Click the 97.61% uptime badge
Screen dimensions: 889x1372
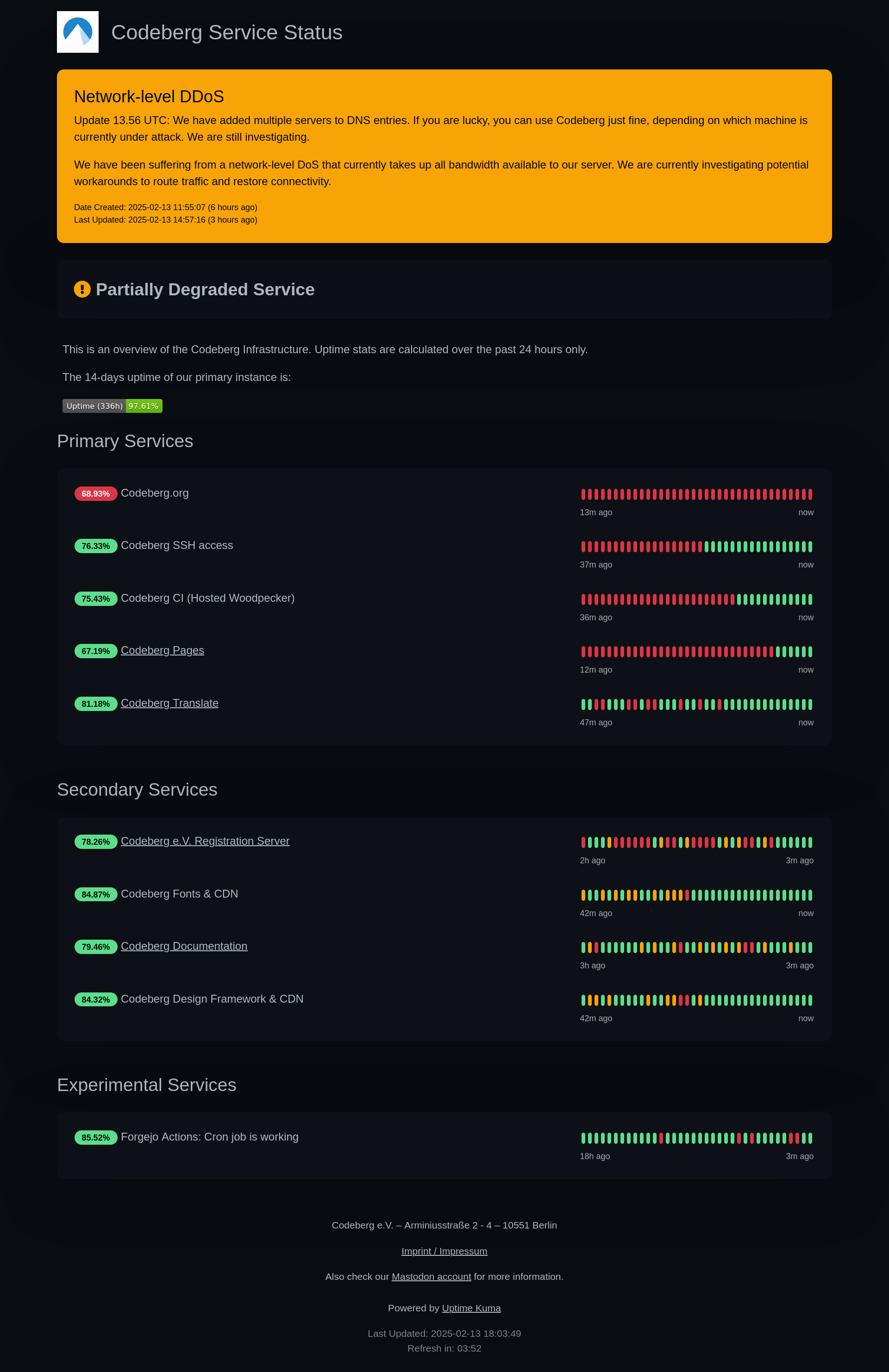143,406
